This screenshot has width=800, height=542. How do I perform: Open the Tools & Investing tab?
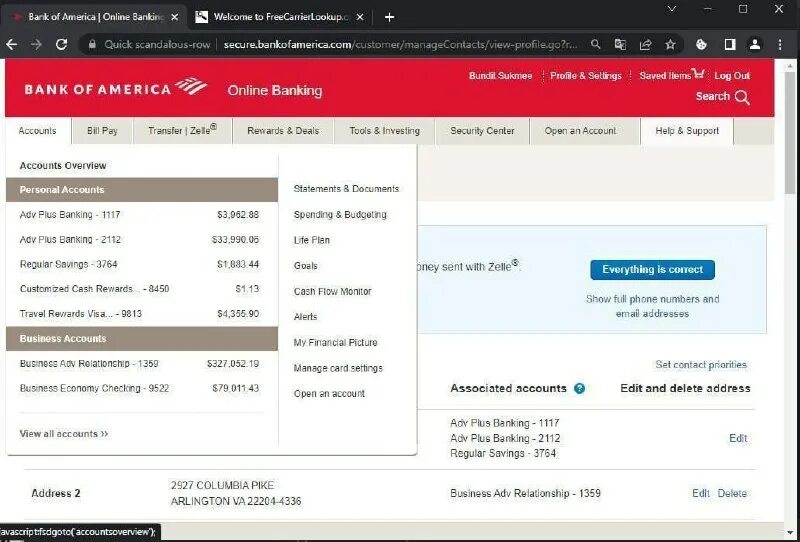tap(385, 131)
